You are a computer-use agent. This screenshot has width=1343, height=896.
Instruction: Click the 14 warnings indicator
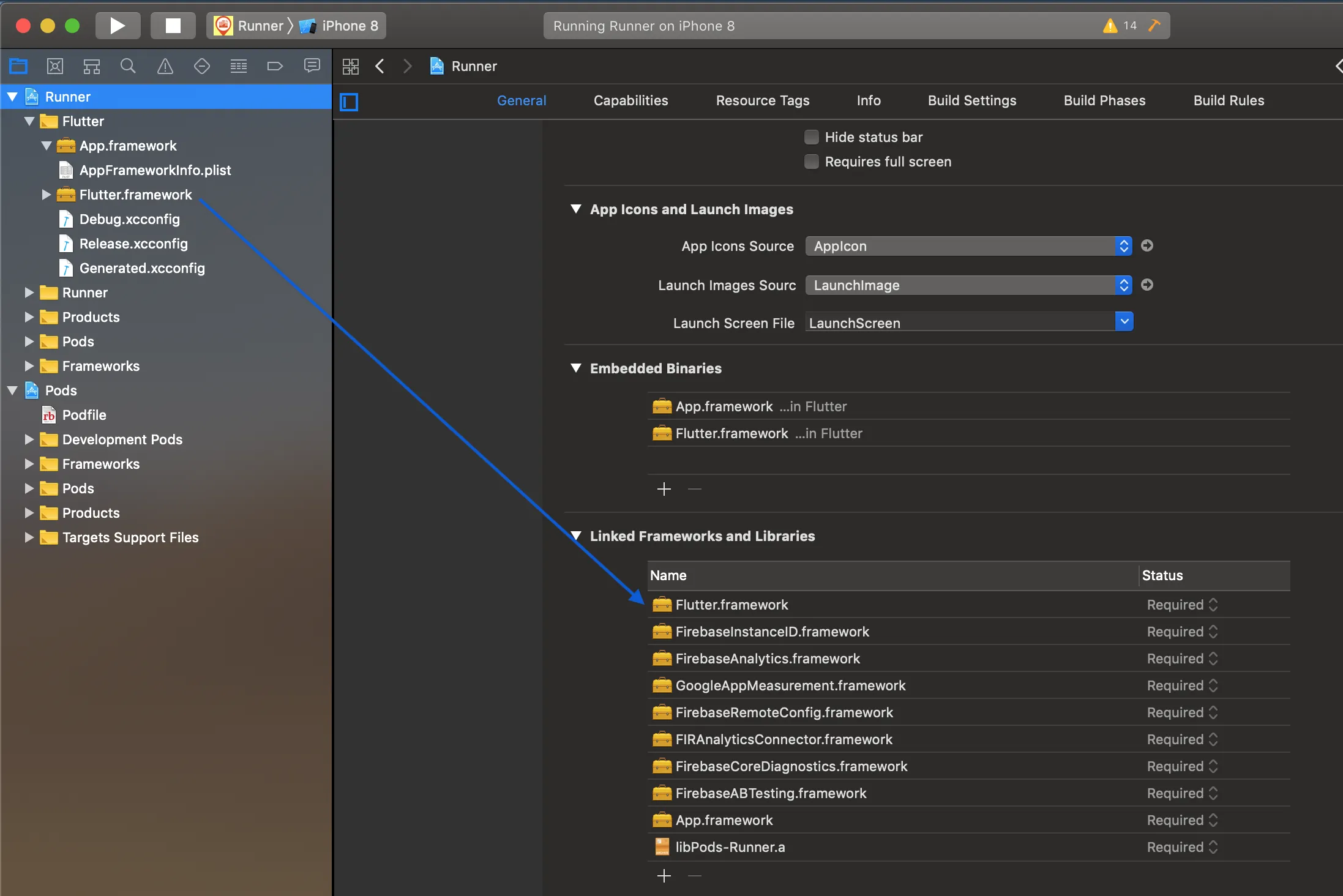(x=1120, y=26)
